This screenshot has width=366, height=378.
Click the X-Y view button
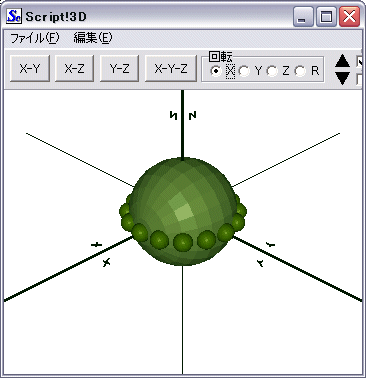coord(30,69)
